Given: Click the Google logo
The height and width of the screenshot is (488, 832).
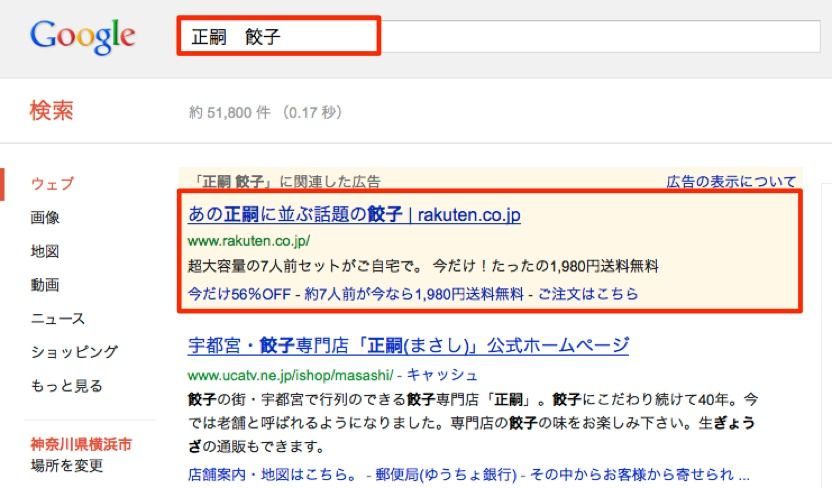Looking at the screenshot, I should tap(82, 36).
